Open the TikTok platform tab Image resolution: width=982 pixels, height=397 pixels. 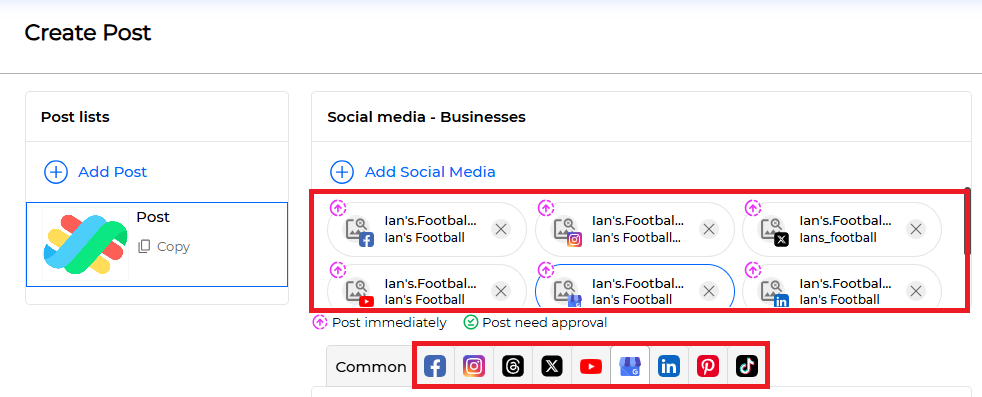pyautogui.click(x=747, y=366)
